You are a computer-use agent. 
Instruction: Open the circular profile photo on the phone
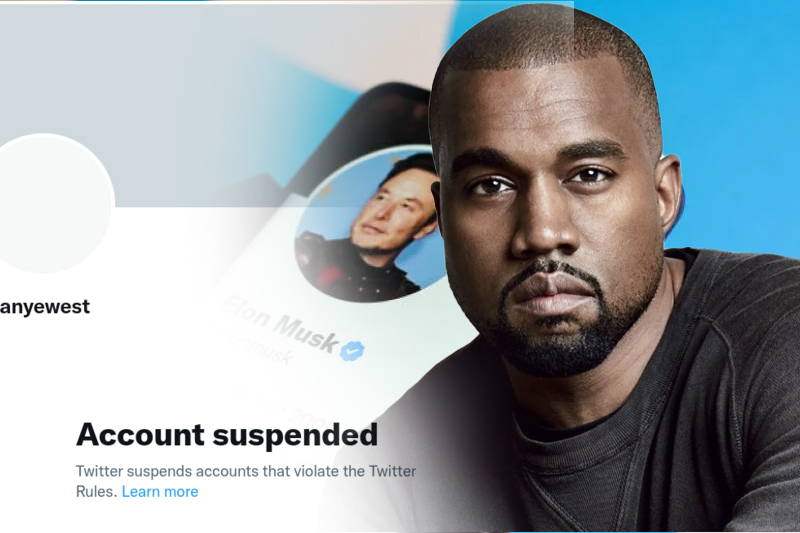[367, 224]
